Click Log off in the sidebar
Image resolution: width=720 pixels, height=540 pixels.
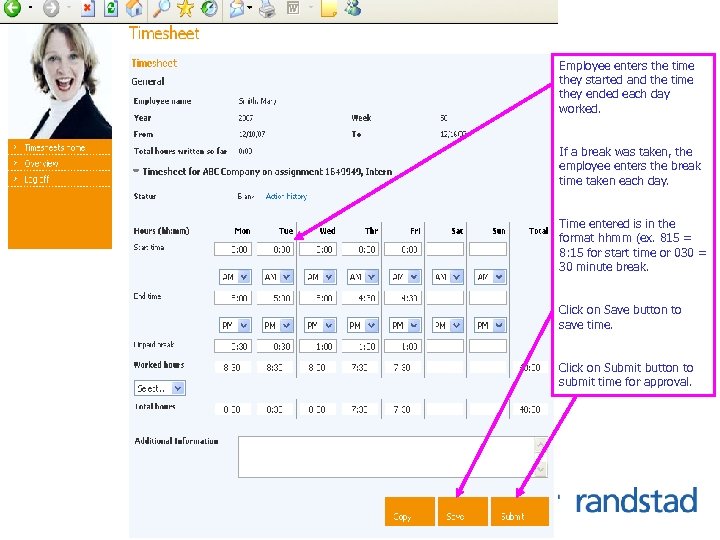click(x=36, y=179)
